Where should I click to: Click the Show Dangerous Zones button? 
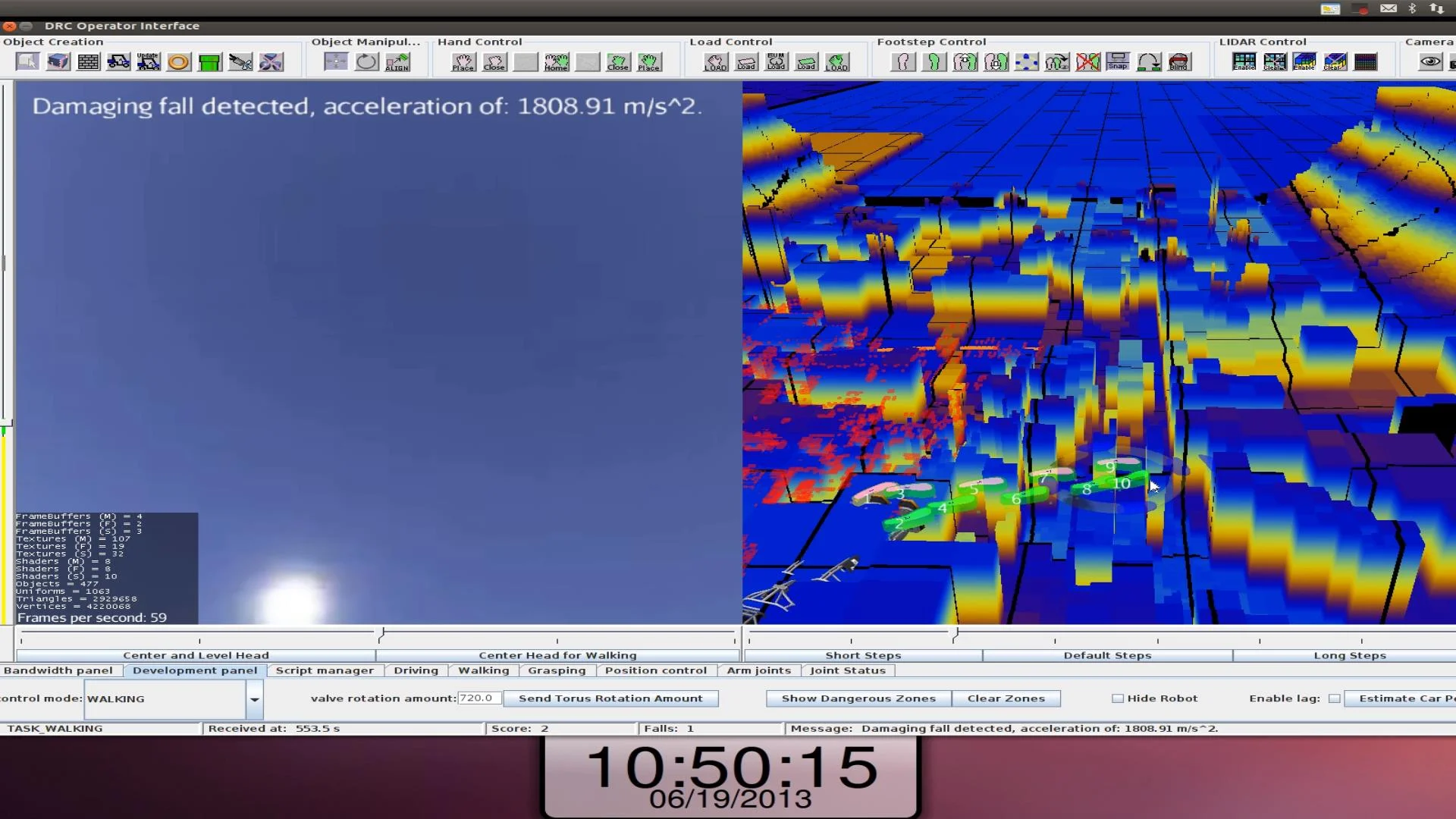858,698
